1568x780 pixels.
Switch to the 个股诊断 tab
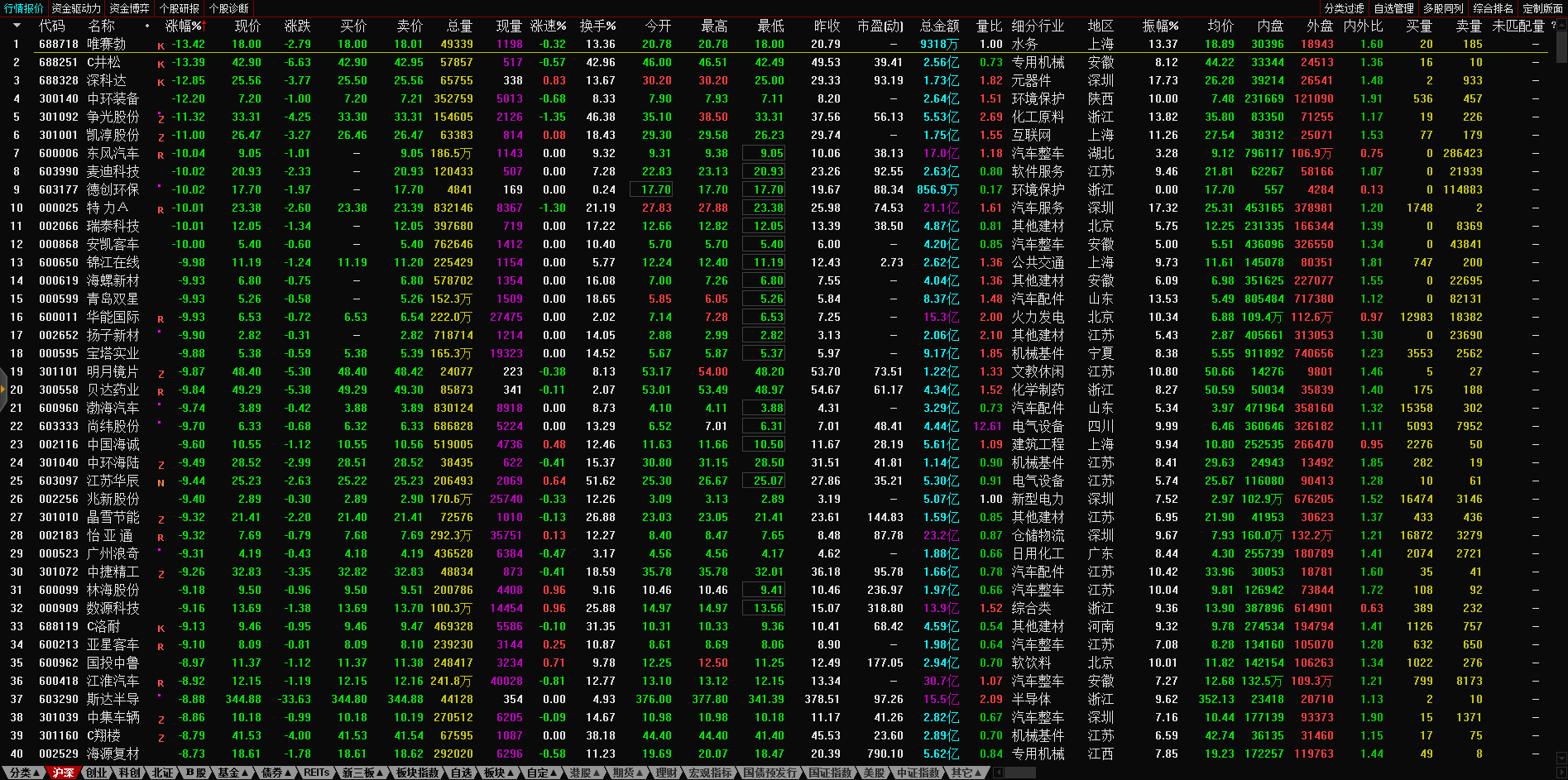tap(229, 8)
